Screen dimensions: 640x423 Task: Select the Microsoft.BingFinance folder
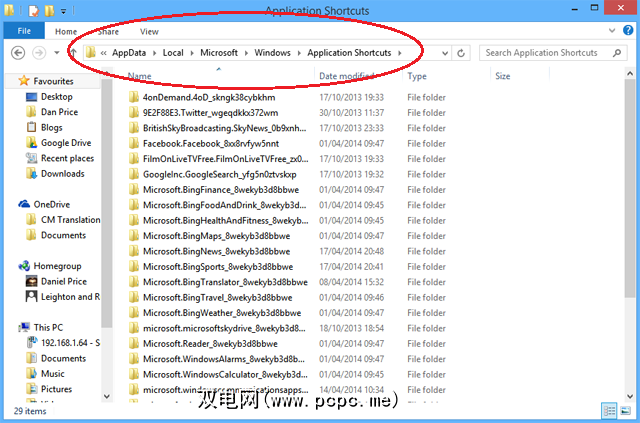[x=221, y=190]
